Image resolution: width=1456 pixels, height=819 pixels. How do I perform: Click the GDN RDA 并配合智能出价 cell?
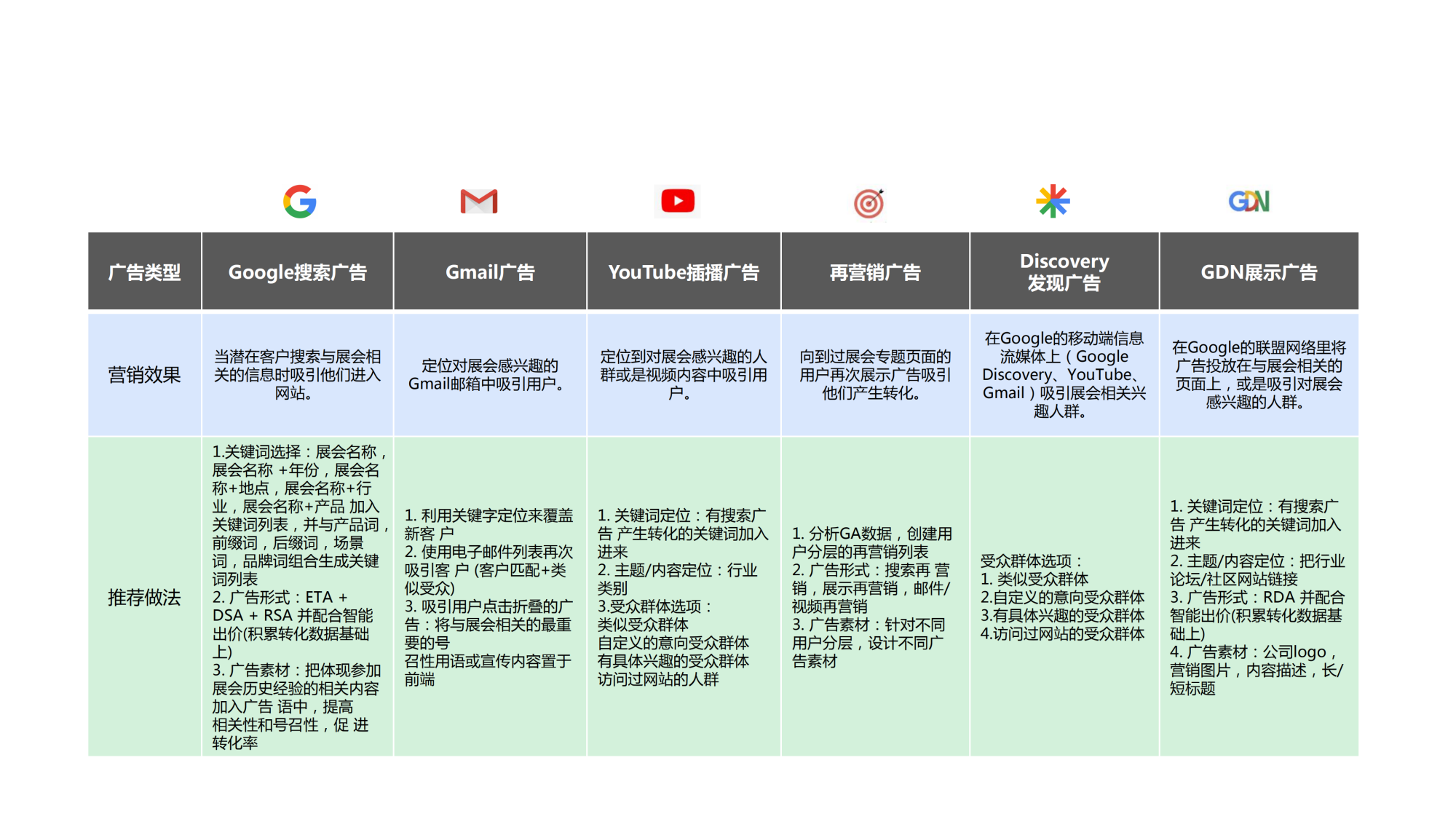click(x=1259, y=597)
